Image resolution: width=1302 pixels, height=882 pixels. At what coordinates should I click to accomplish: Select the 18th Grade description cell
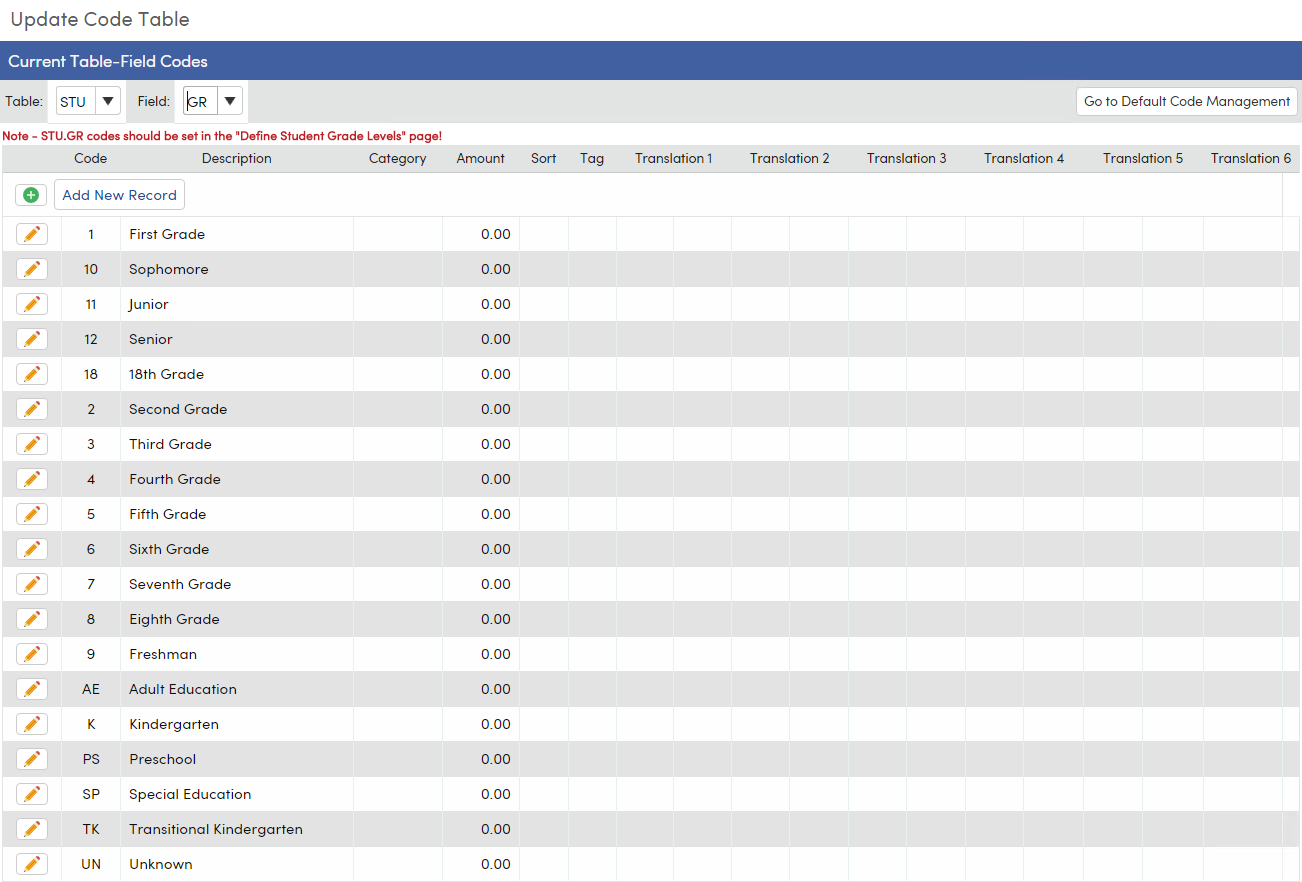point(237,374)
